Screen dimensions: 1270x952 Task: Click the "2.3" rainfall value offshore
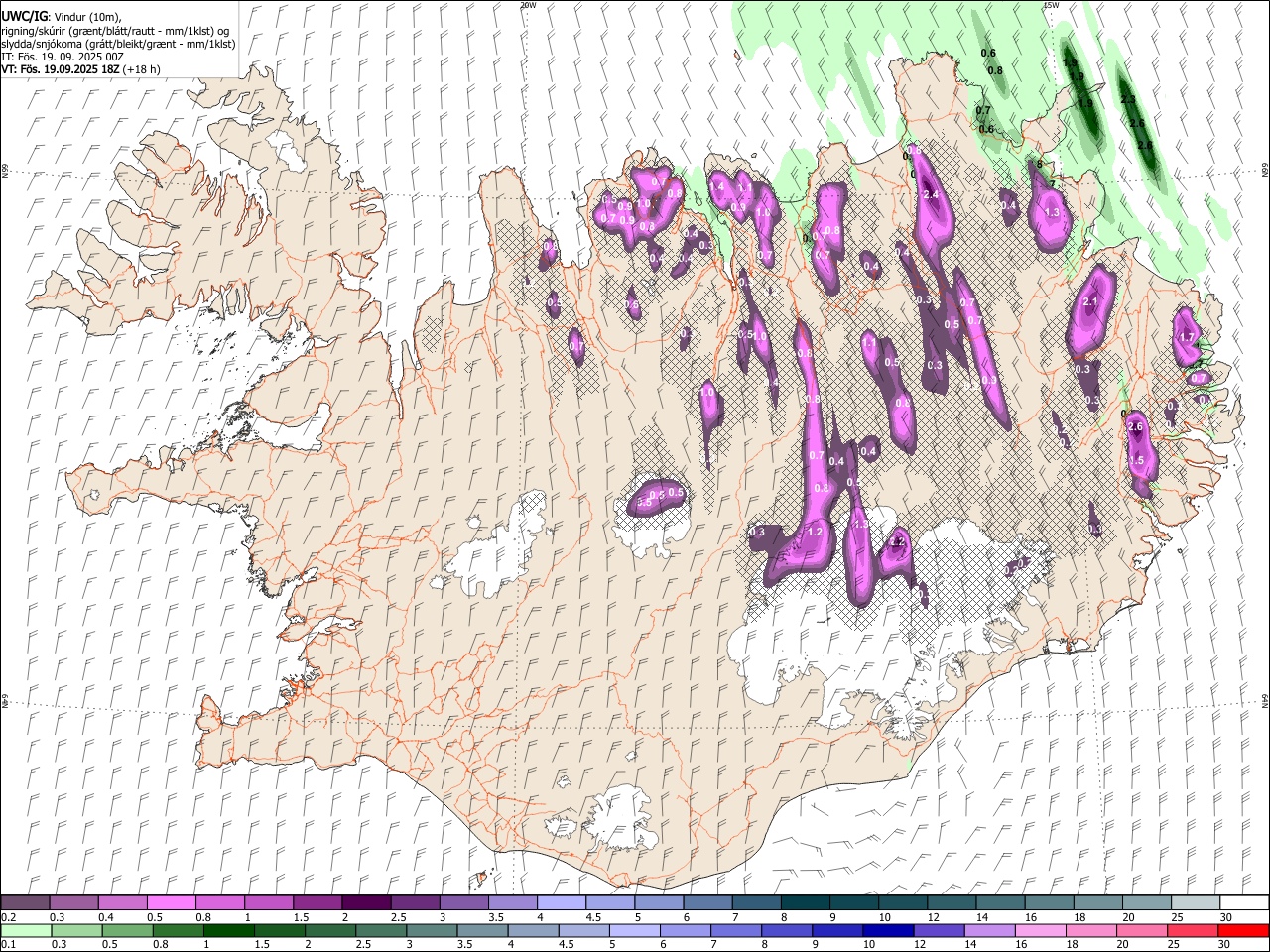1127,99
